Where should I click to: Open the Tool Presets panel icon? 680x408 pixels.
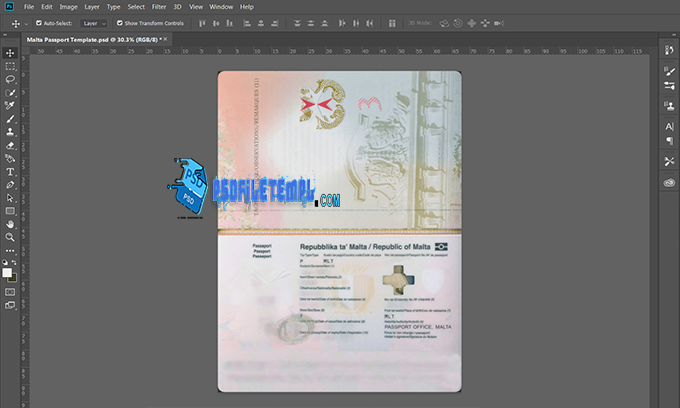point(669,161)
